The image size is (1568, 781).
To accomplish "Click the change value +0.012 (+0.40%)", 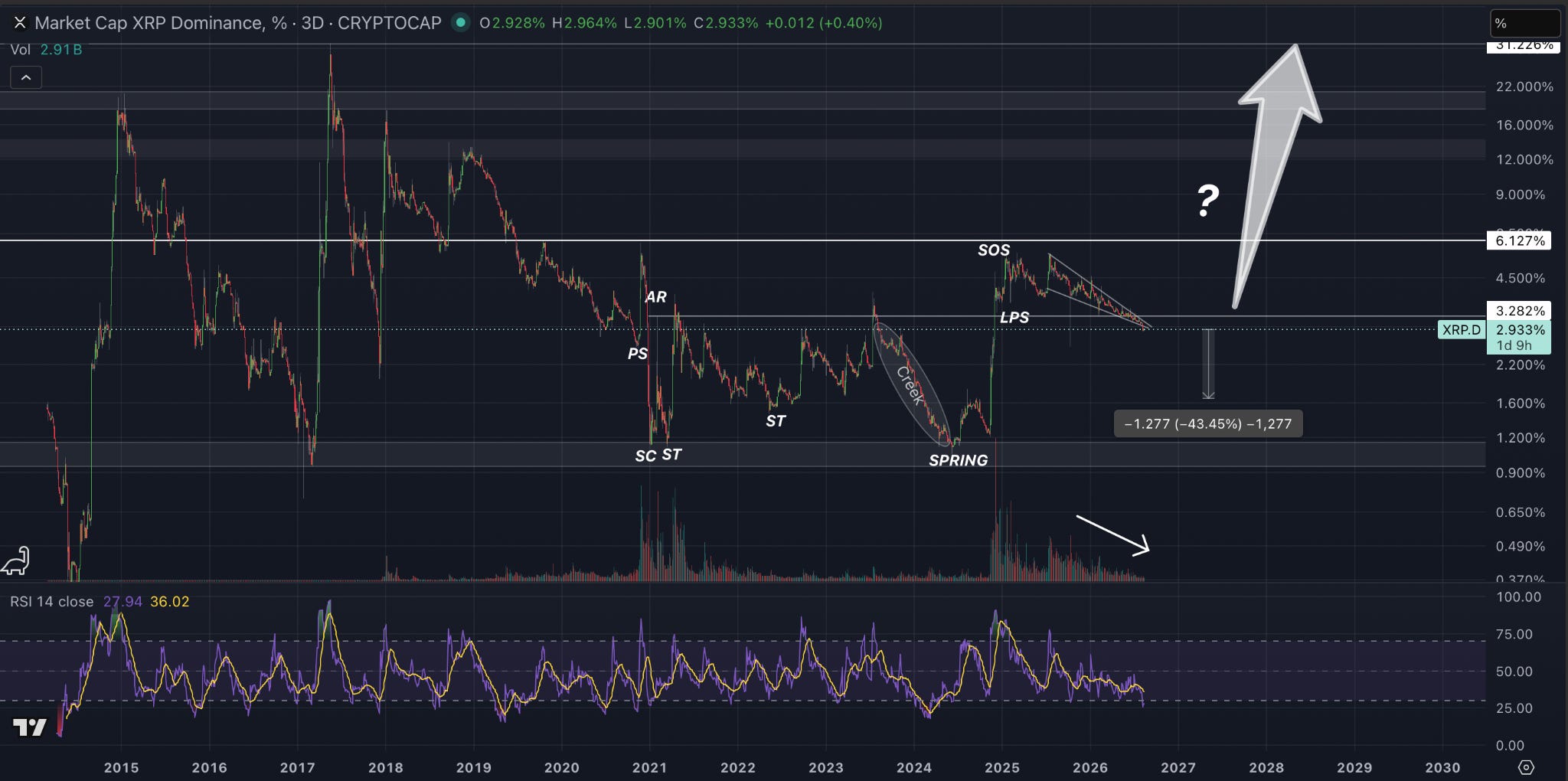I will click(x=824, y=23).
